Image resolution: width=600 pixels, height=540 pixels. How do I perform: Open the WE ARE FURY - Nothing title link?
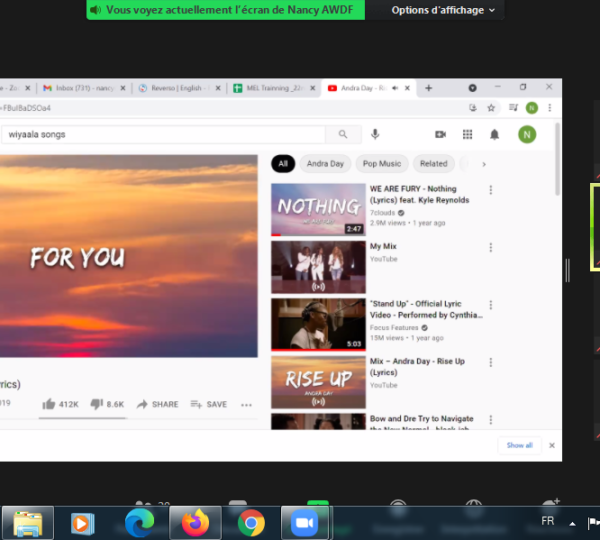coord(419,194)
